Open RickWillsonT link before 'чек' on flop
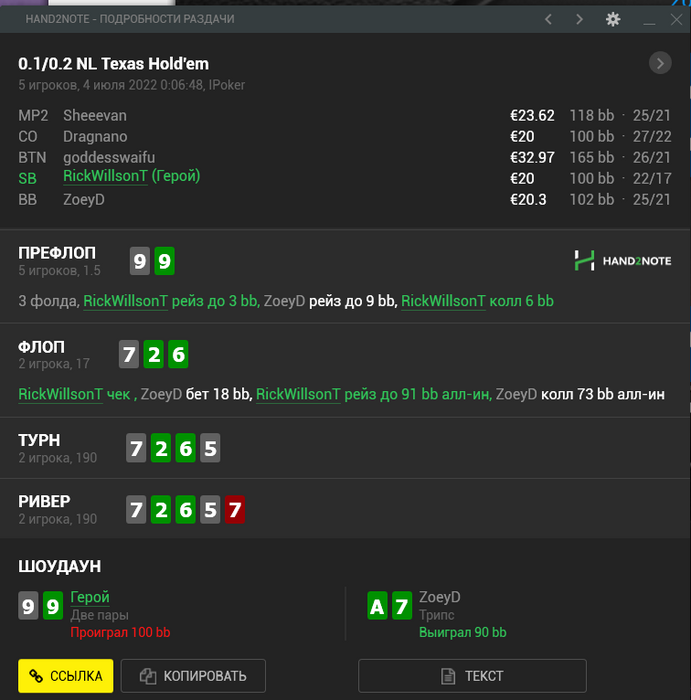The height and width of the screenshot is (700, 691). coord(60,394)
